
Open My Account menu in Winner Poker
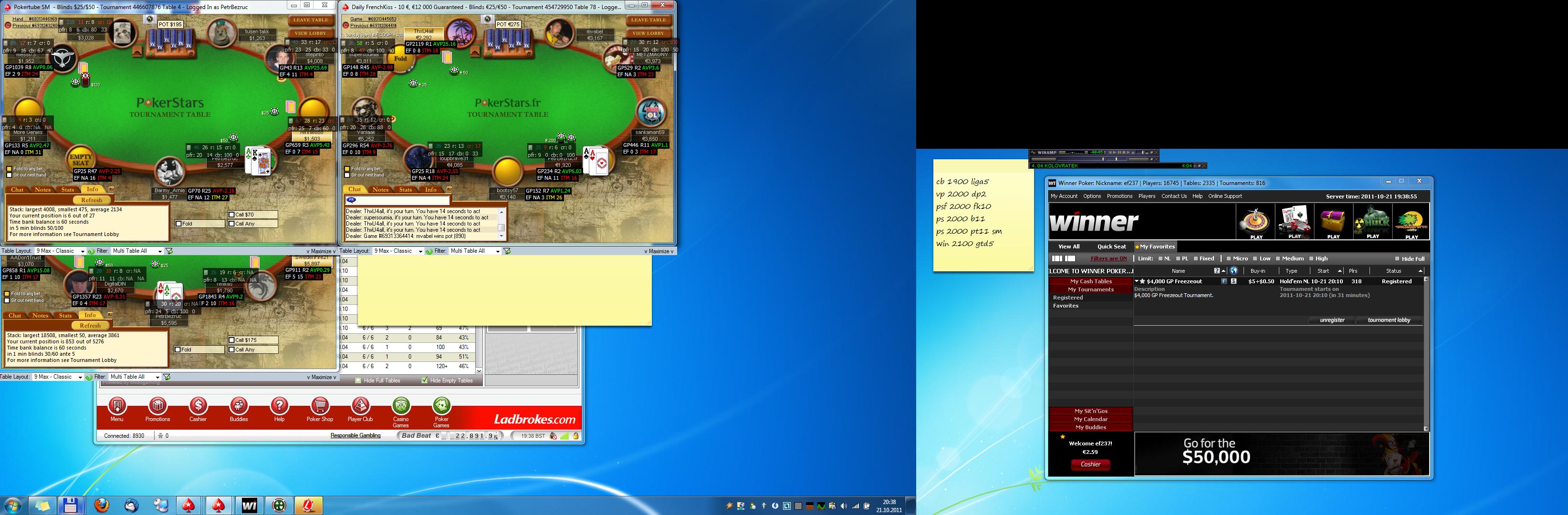pos(1064,196)
